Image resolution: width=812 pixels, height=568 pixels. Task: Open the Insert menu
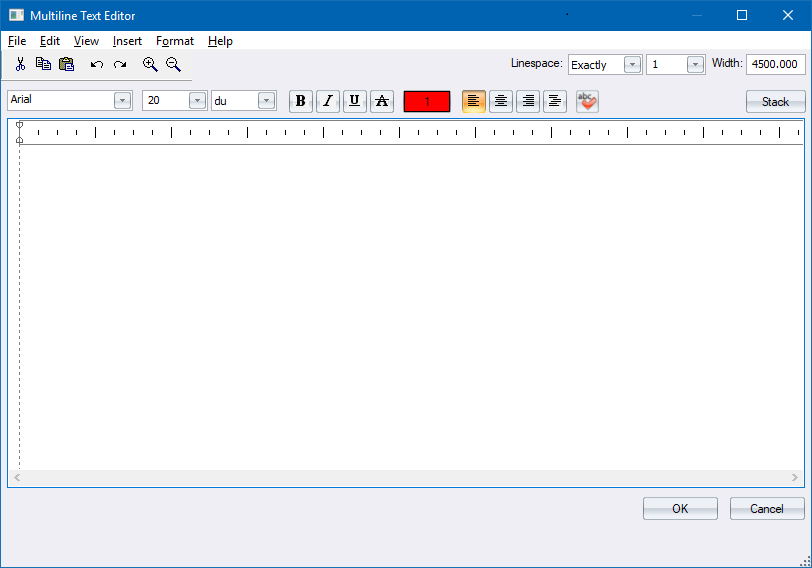(127, 41)
